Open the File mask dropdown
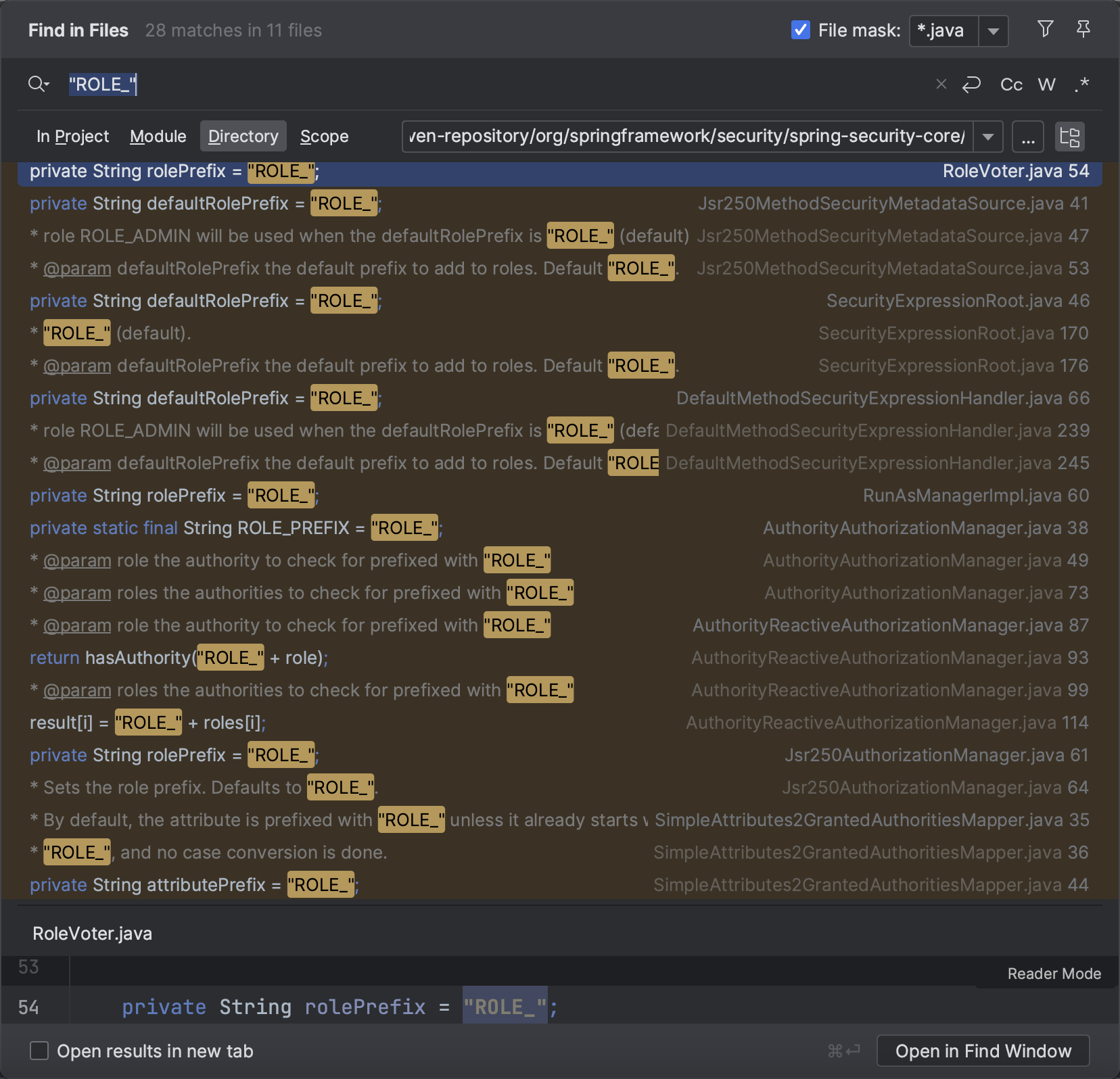The width and height of the screenshot is (1120, 1079). pos(993,30)
